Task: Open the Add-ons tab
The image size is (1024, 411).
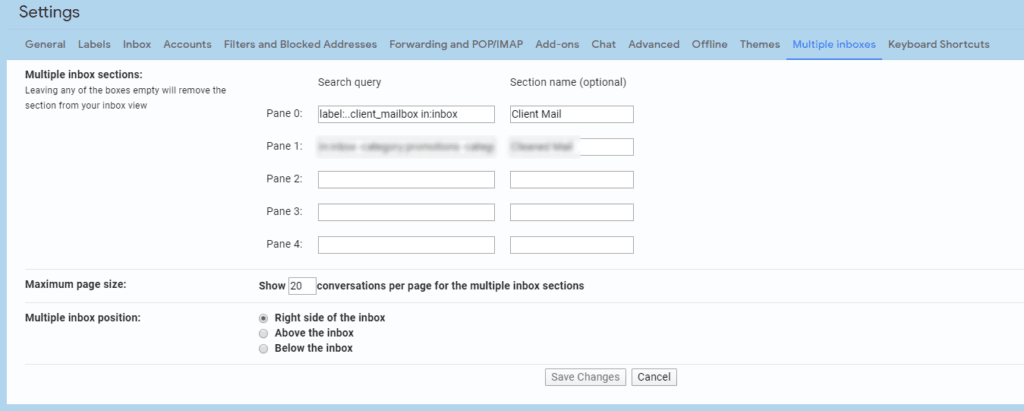Action: [x=558, y=44]
